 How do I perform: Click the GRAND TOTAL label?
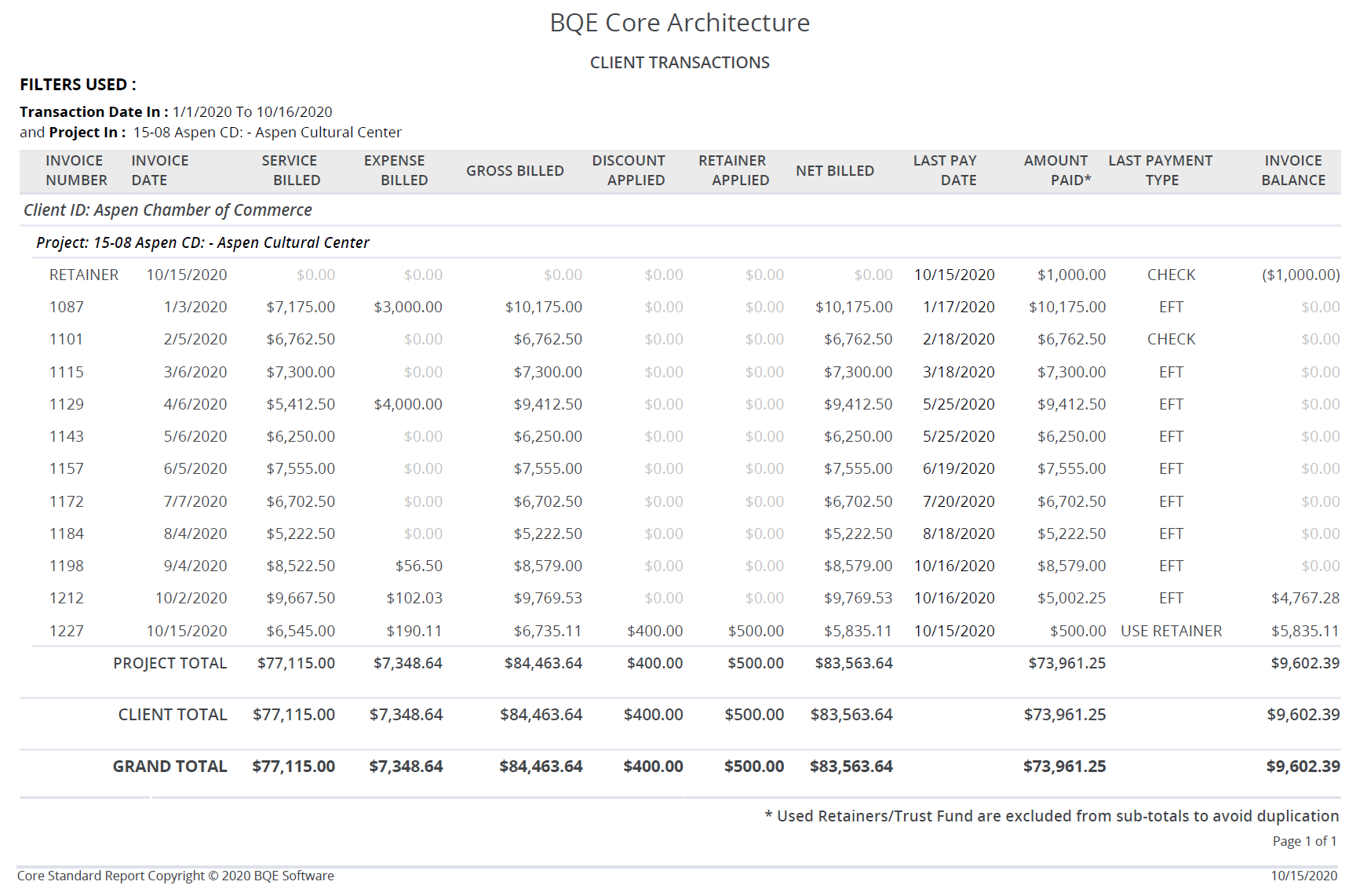click(170, 767)
